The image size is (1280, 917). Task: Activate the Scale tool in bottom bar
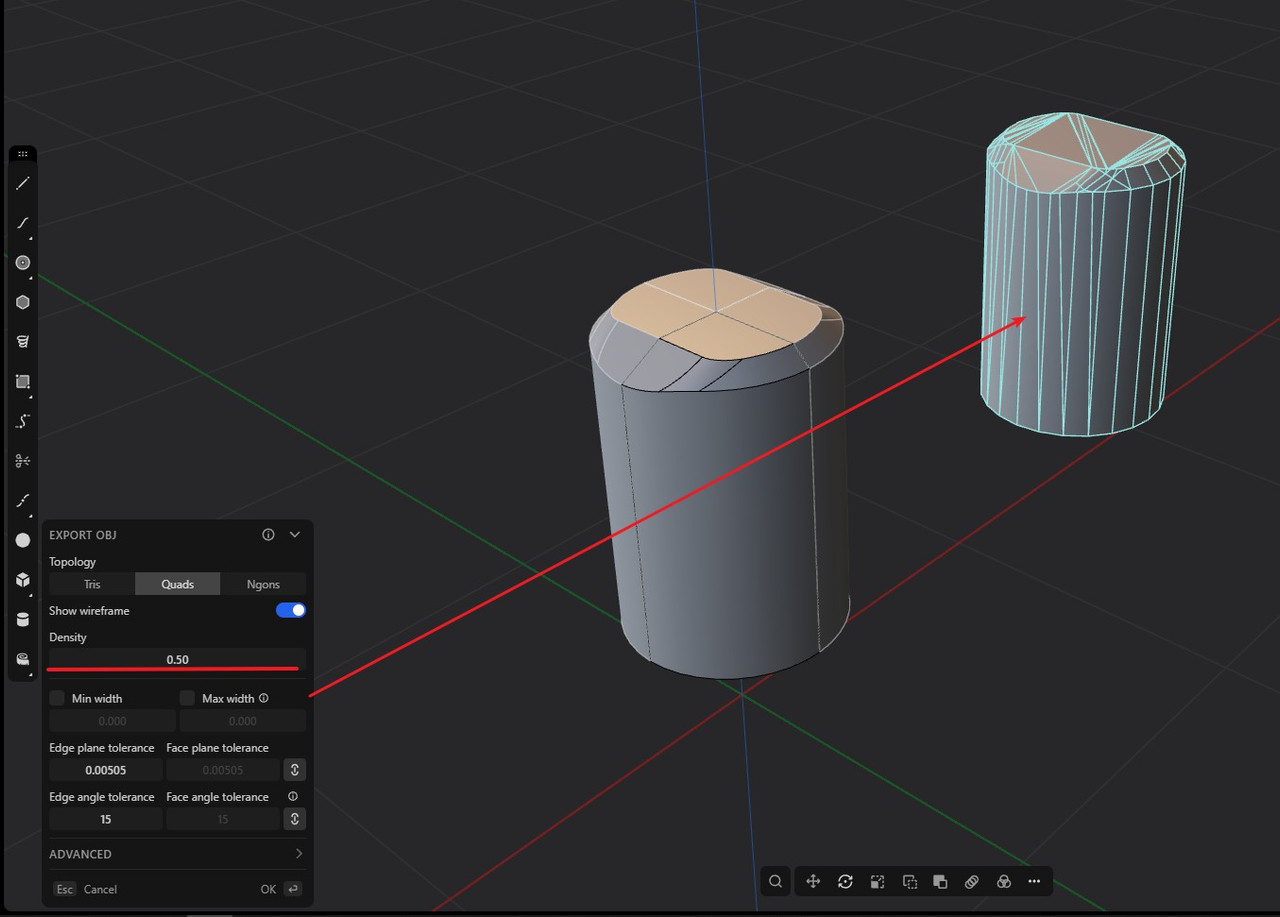point(877,881)
